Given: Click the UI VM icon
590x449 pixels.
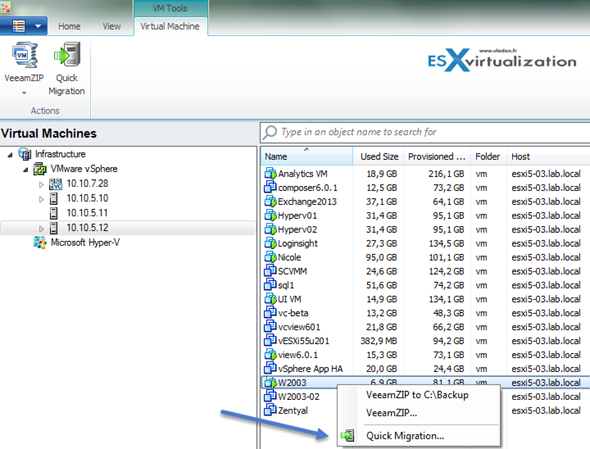Looking at the screenshot, I should click(270, 298).
